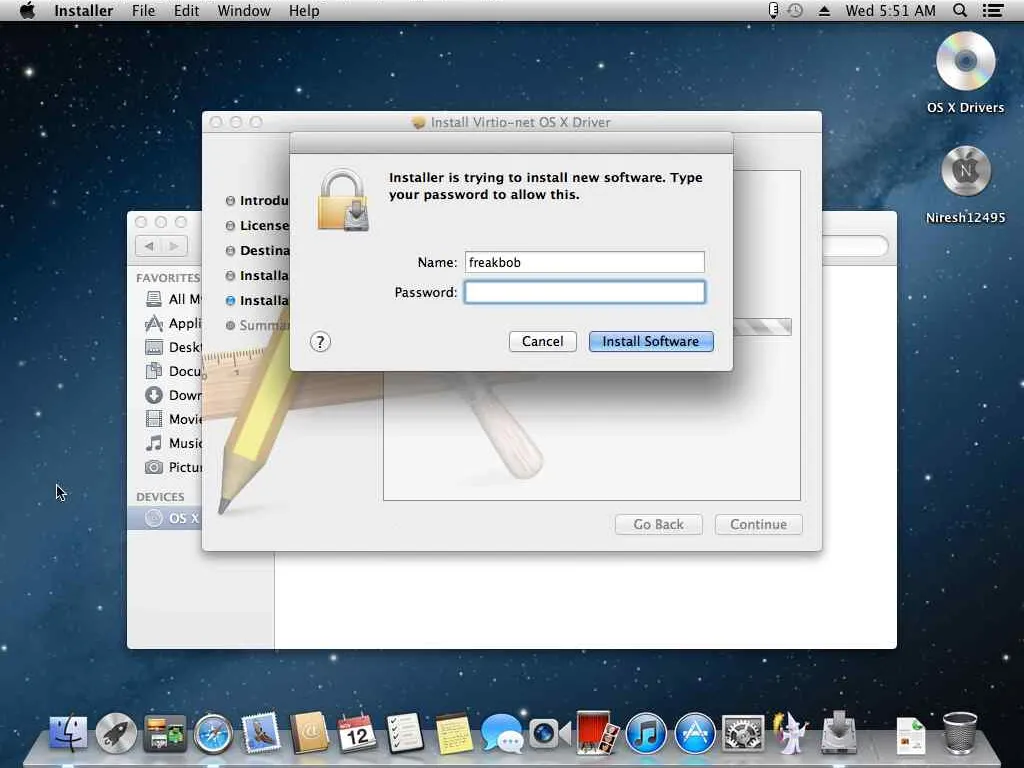Viewport: 1024px width, 768px height.
Task: Click the padlock installer icon in dialog
Action: tap(343, 200)
